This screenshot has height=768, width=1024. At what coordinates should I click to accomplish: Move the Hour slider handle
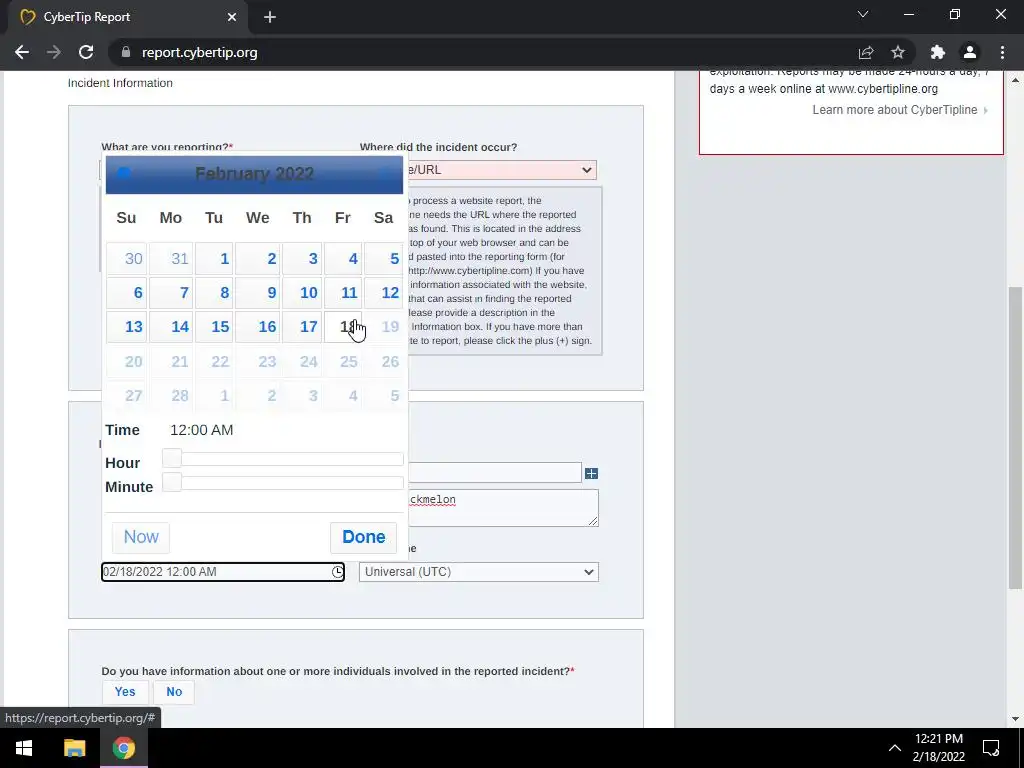pos(172,458)
